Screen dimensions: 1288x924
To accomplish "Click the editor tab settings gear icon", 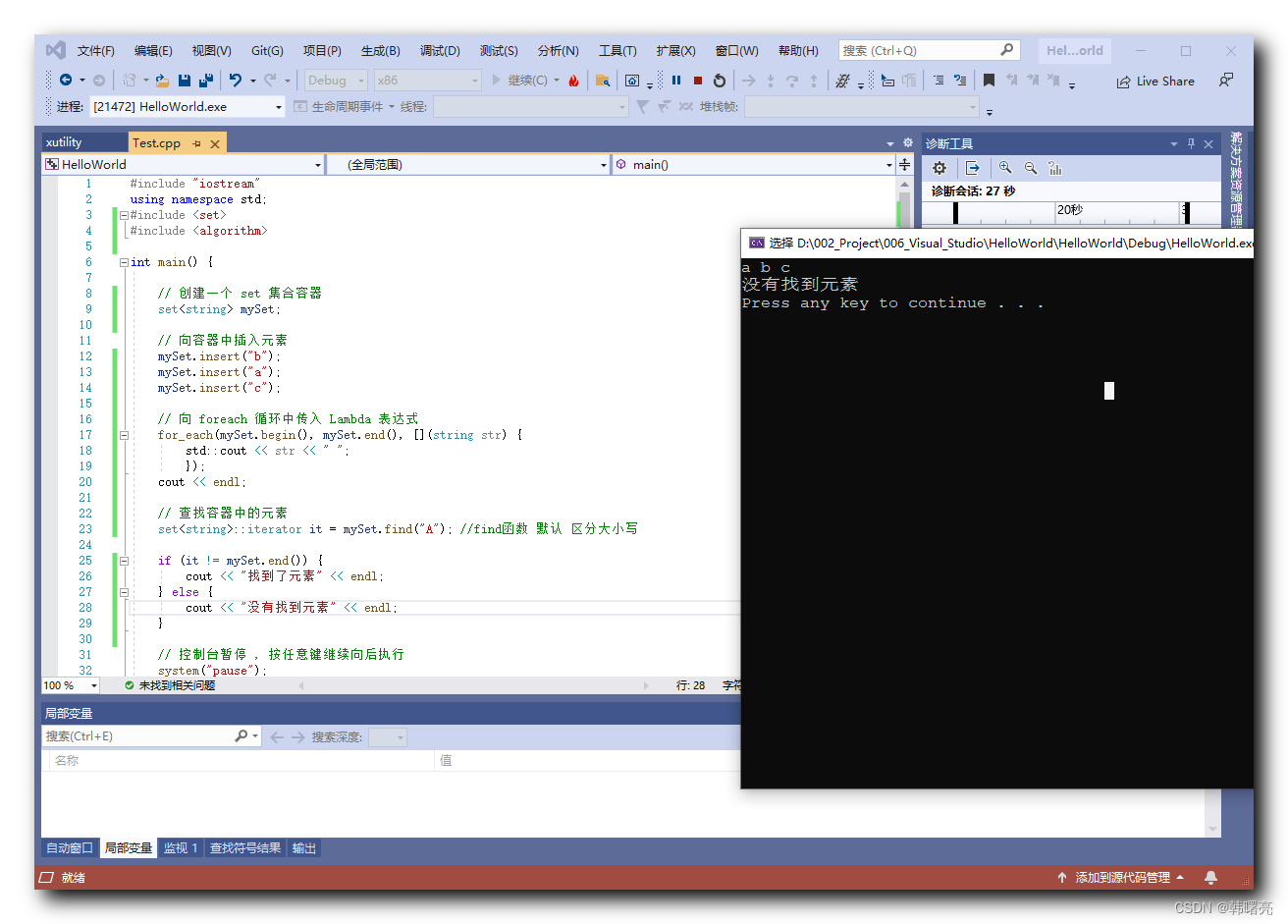I will (x=908, y=143).
